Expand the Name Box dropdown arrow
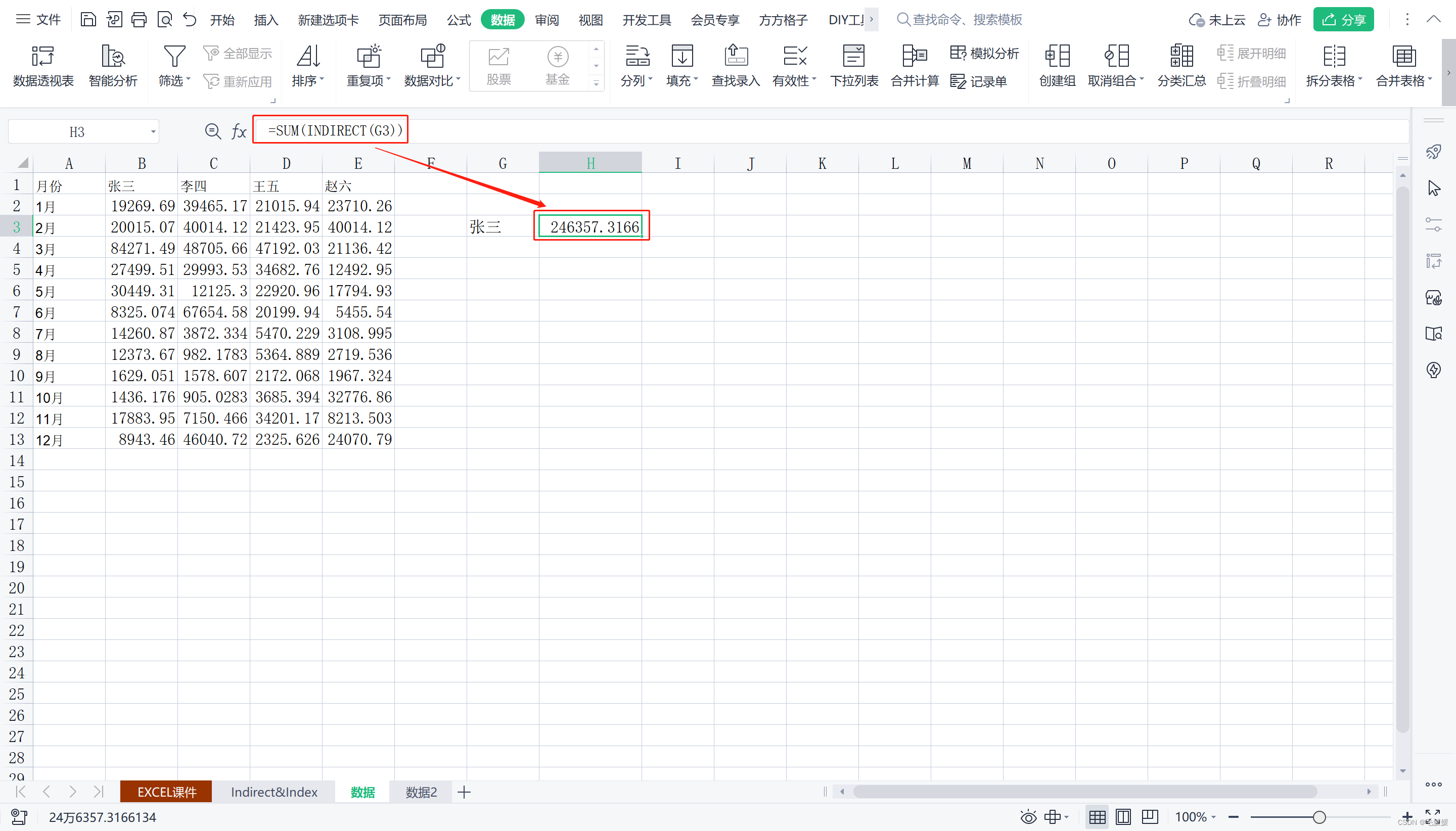 (x=153, y=131)
